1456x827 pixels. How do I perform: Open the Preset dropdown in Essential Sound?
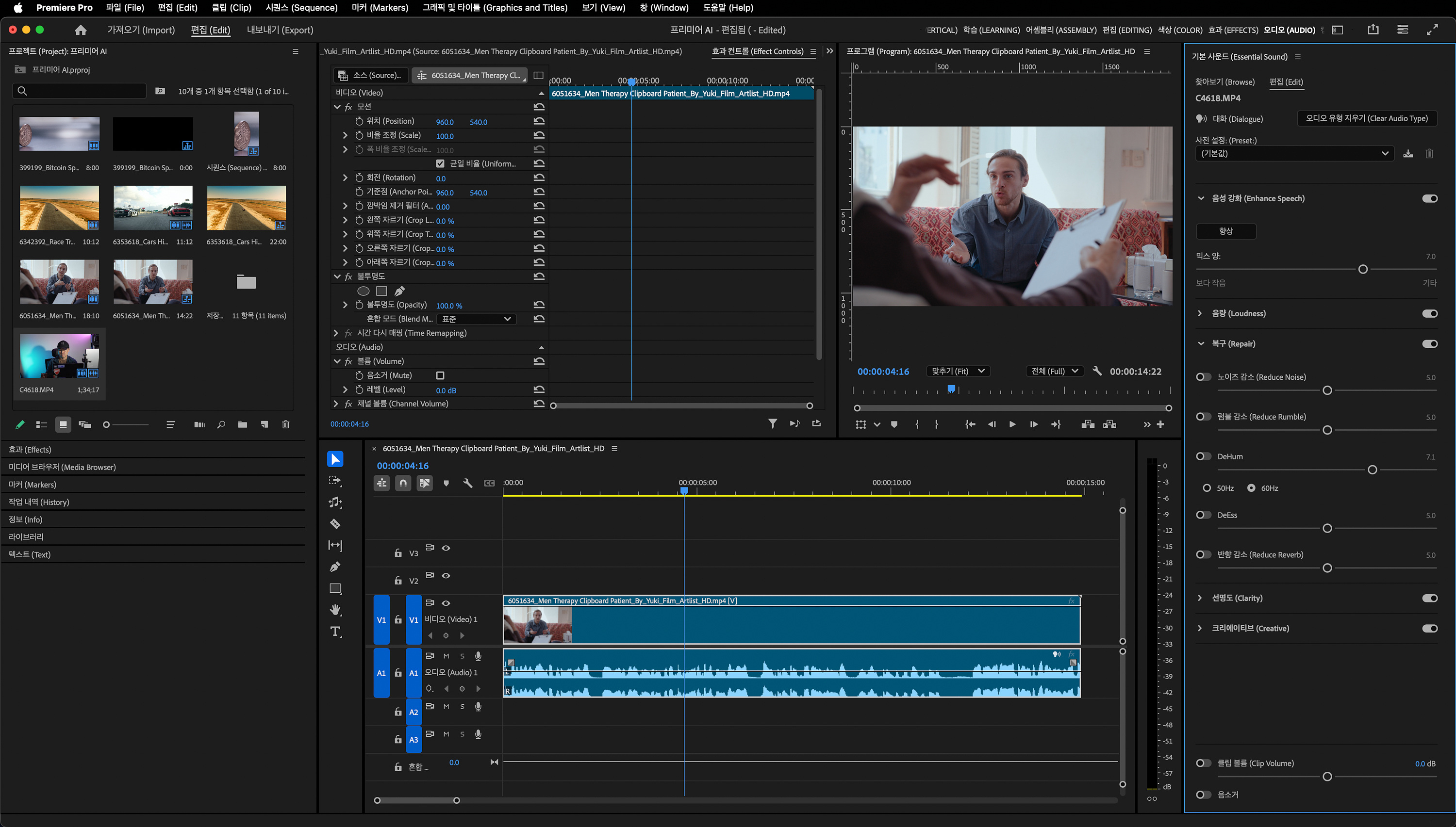1294,153
